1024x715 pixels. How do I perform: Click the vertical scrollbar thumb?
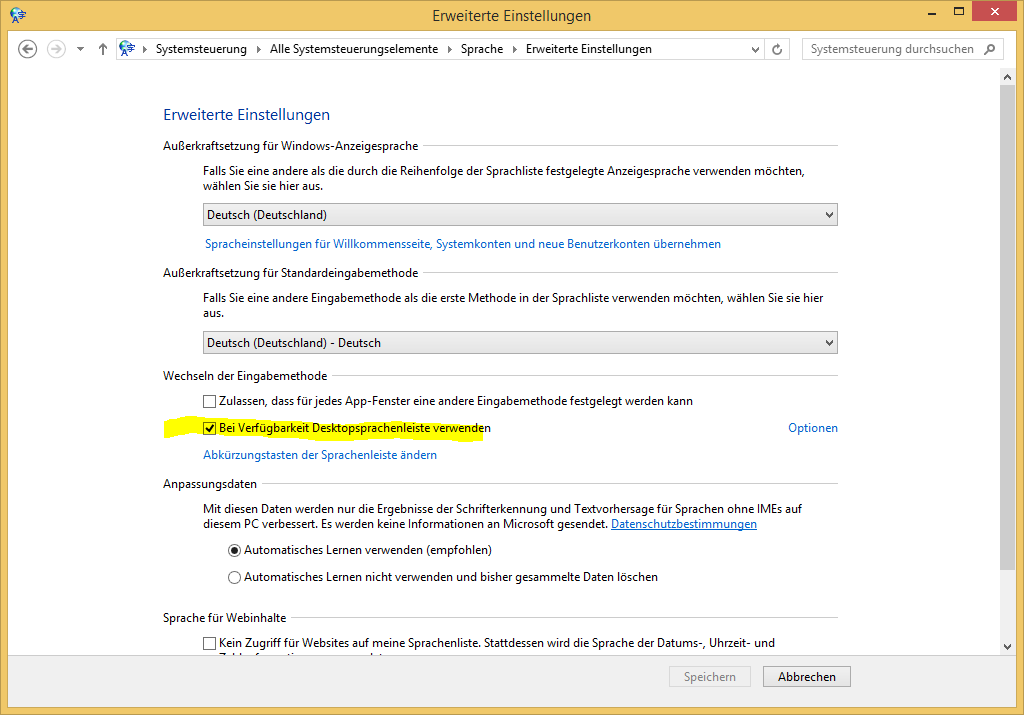click(x=1007, y=326)
